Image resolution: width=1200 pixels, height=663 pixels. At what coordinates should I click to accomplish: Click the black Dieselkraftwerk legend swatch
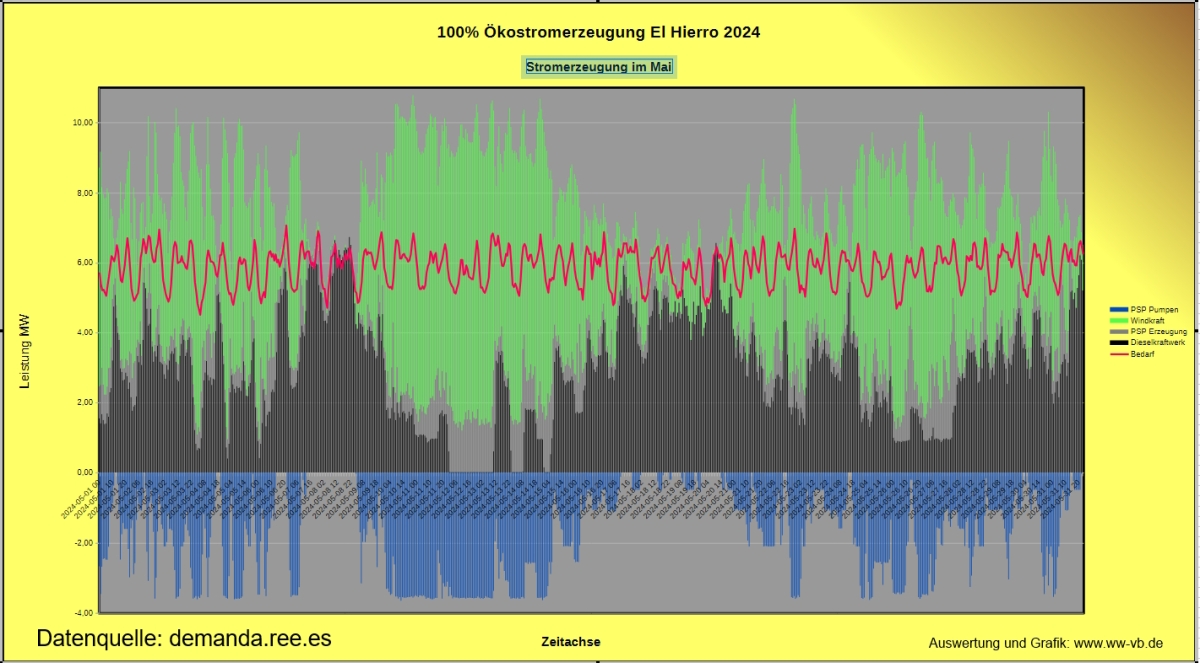pyautogui.click(x=1119, y=343)
